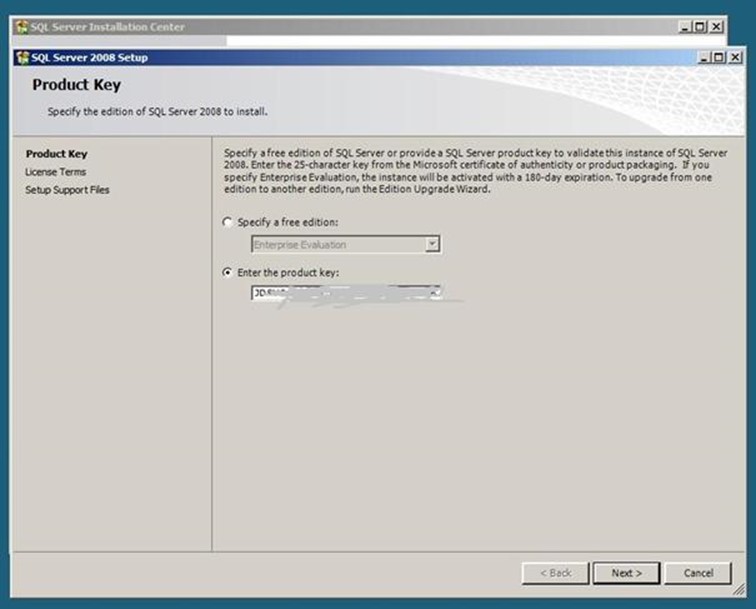Image resolution: width=756 pixels, height=609 pixels.
Task: Select Setup Support Files step in sidebar
Action: coord(67,190)
